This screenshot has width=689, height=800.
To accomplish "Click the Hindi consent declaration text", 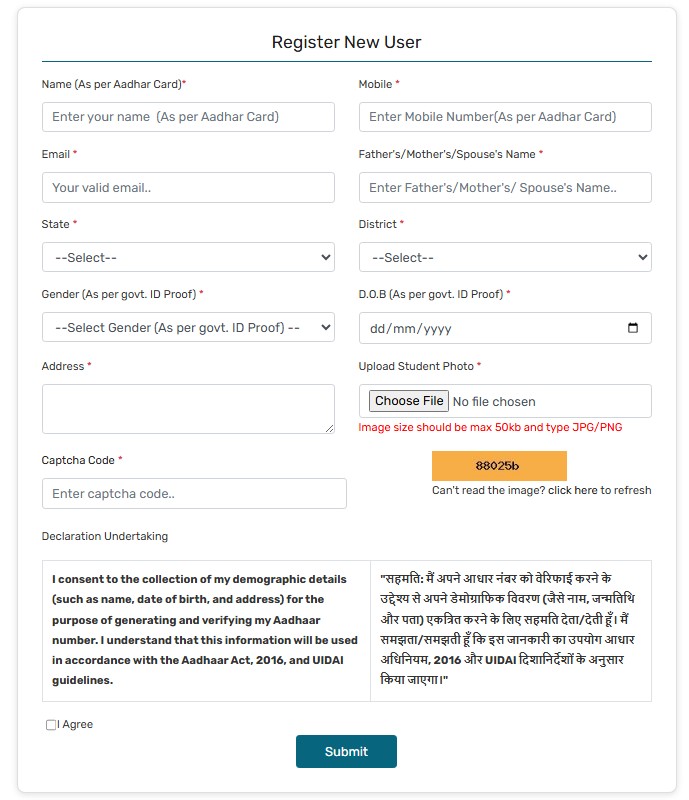I will coord(510,630).
